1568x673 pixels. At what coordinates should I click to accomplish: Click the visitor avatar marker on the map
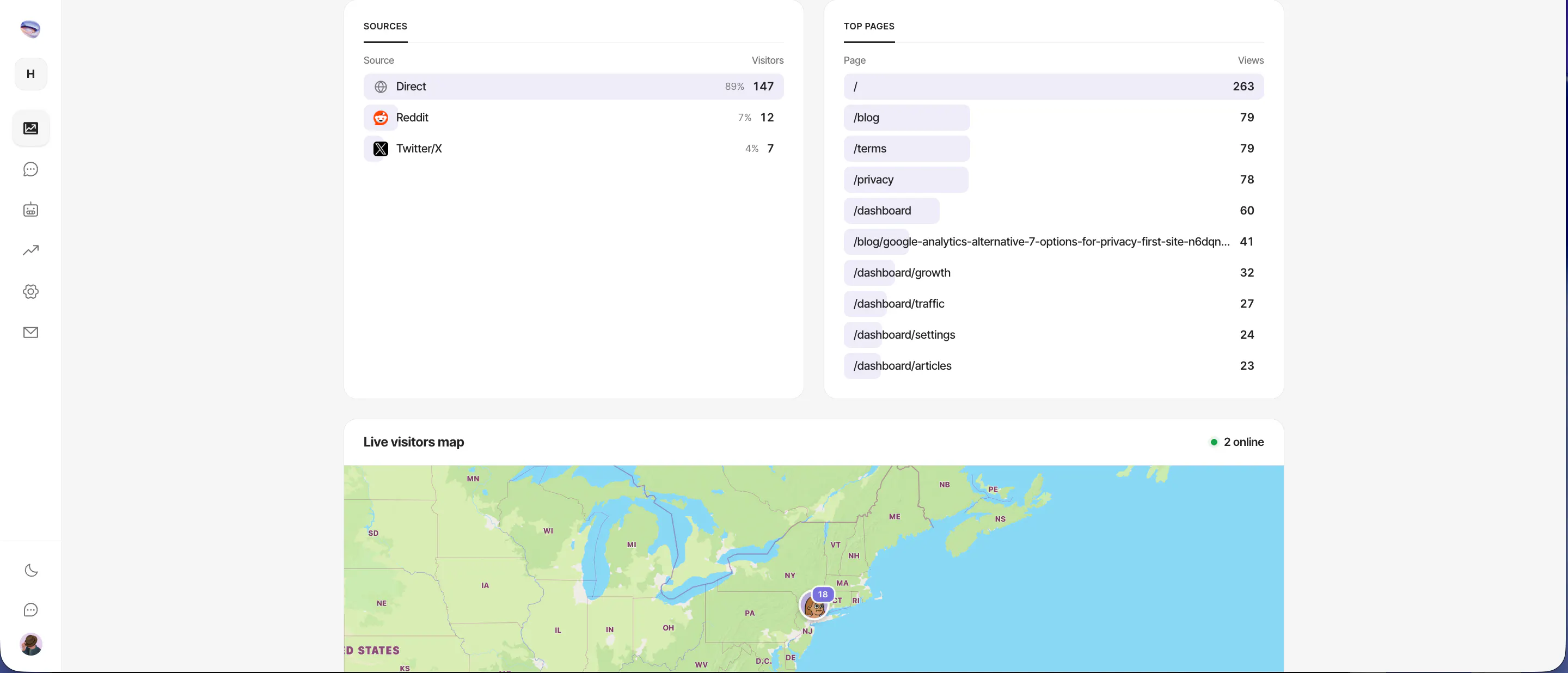pos(813,605)
